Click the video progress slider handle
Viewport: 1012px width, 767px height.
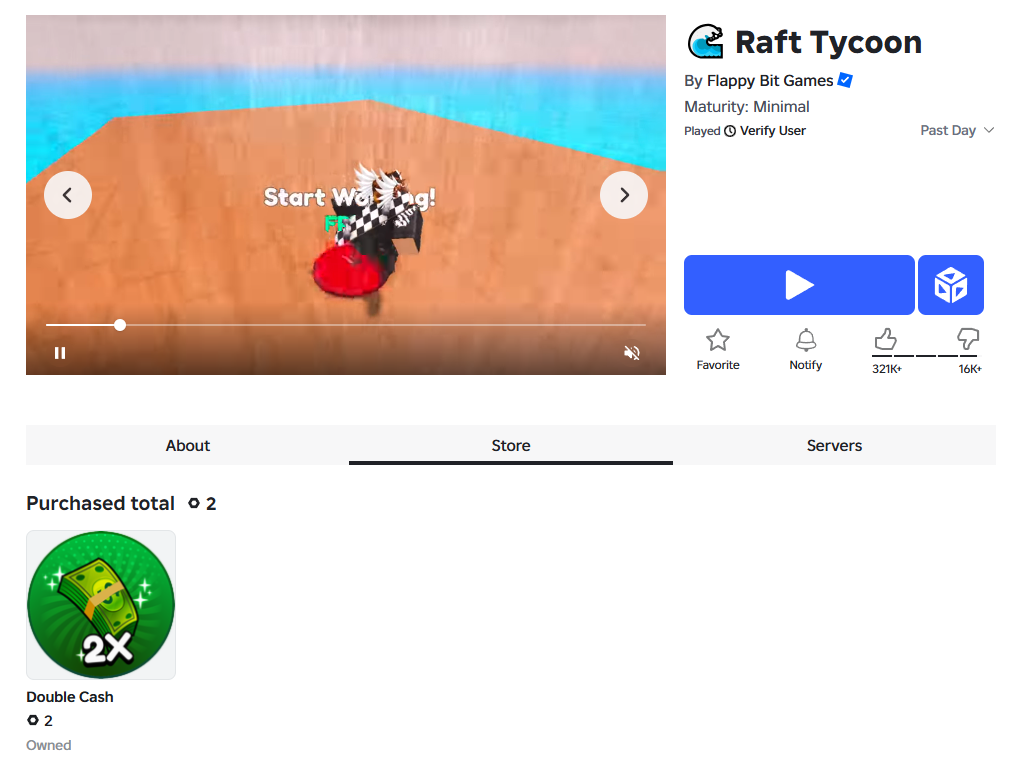click(x=120, y=325)
